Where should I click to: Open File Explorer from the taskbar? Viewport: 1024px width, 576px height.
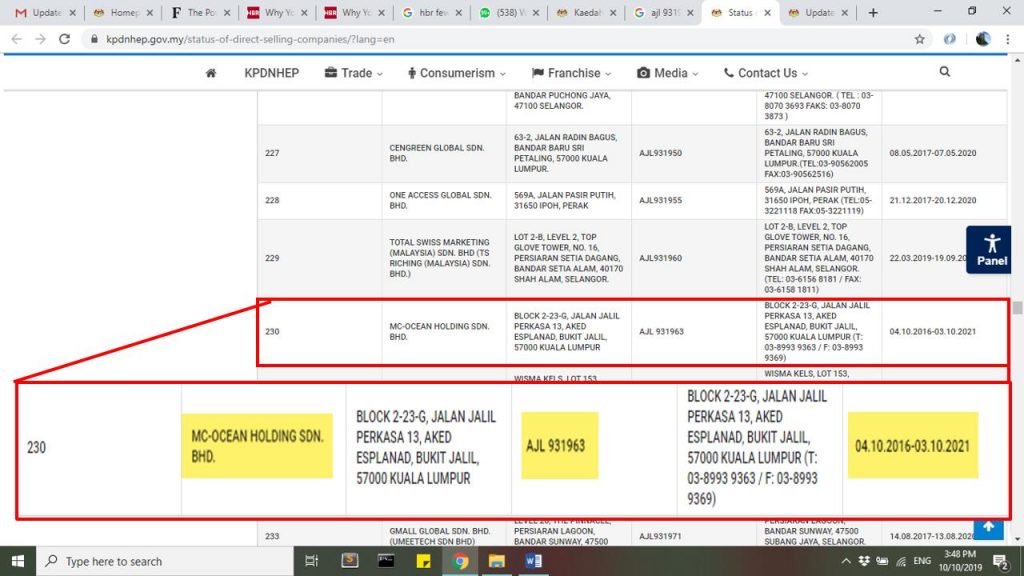point(496,561)
